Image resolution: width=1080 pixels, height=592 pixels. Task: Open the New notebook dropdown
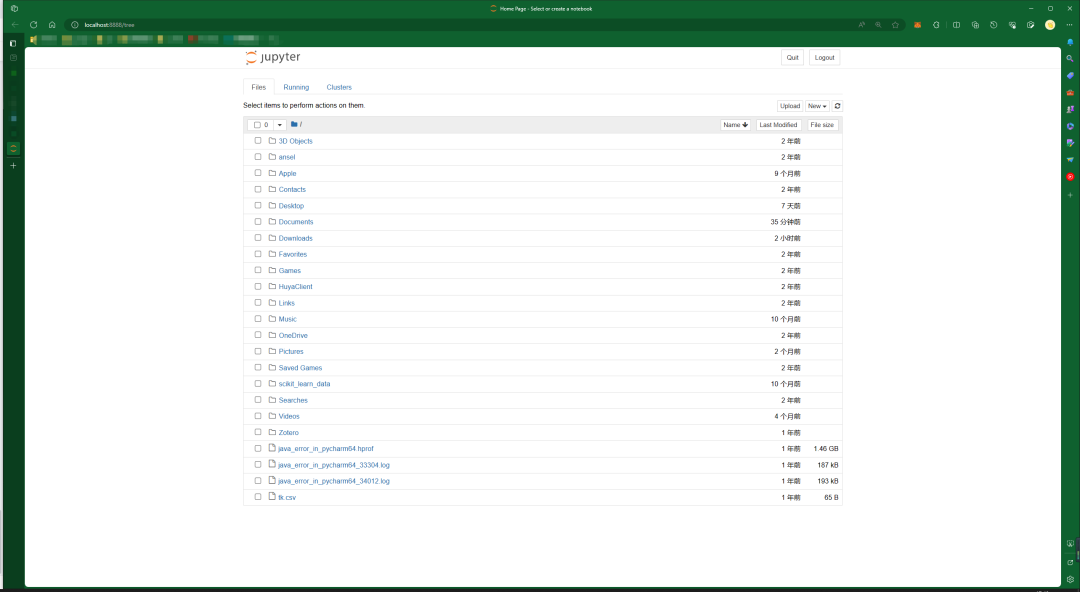[817, 106]
